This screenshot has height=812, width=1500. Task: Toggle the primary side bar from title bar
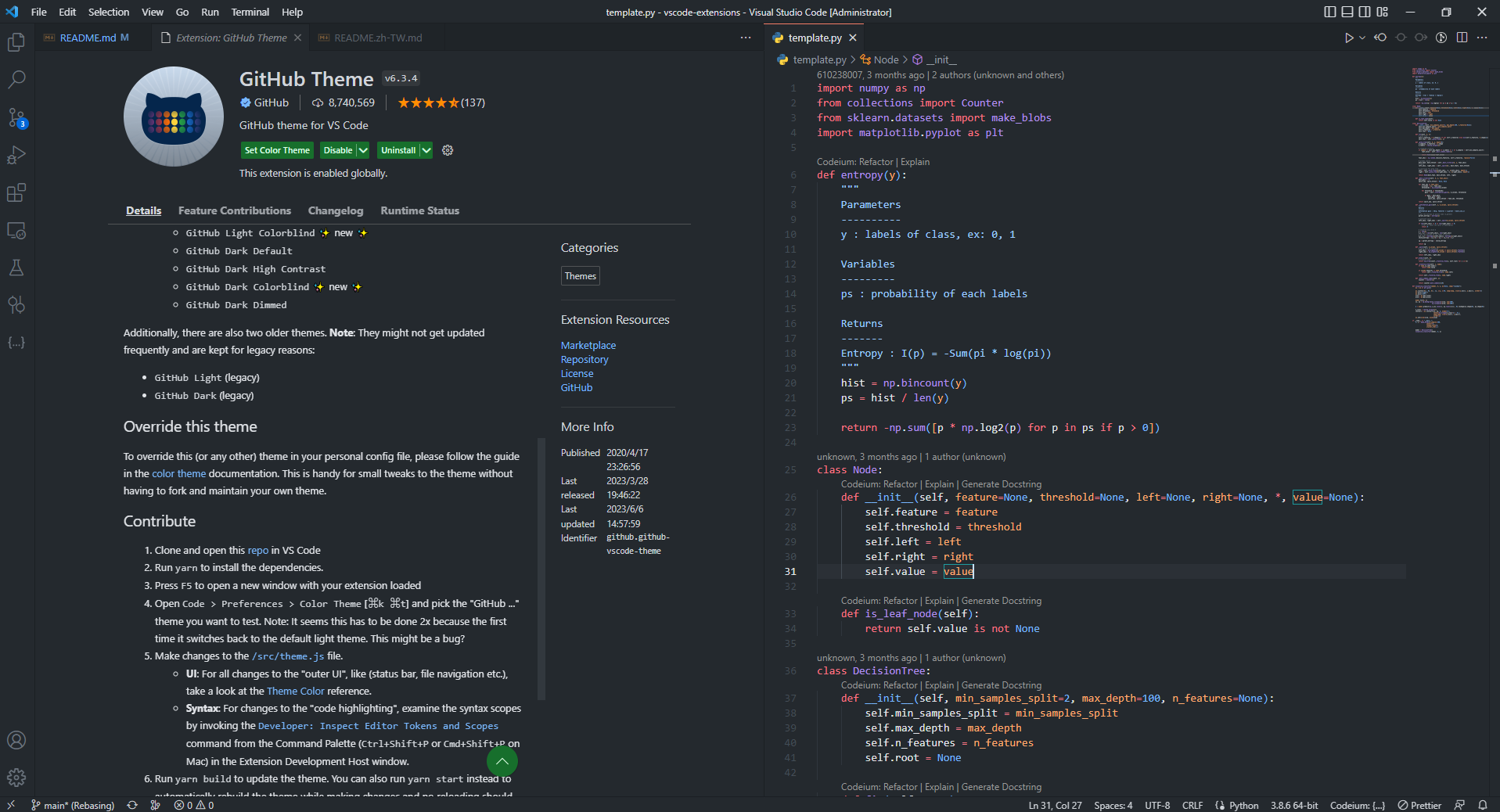[x=1330, y=12]
